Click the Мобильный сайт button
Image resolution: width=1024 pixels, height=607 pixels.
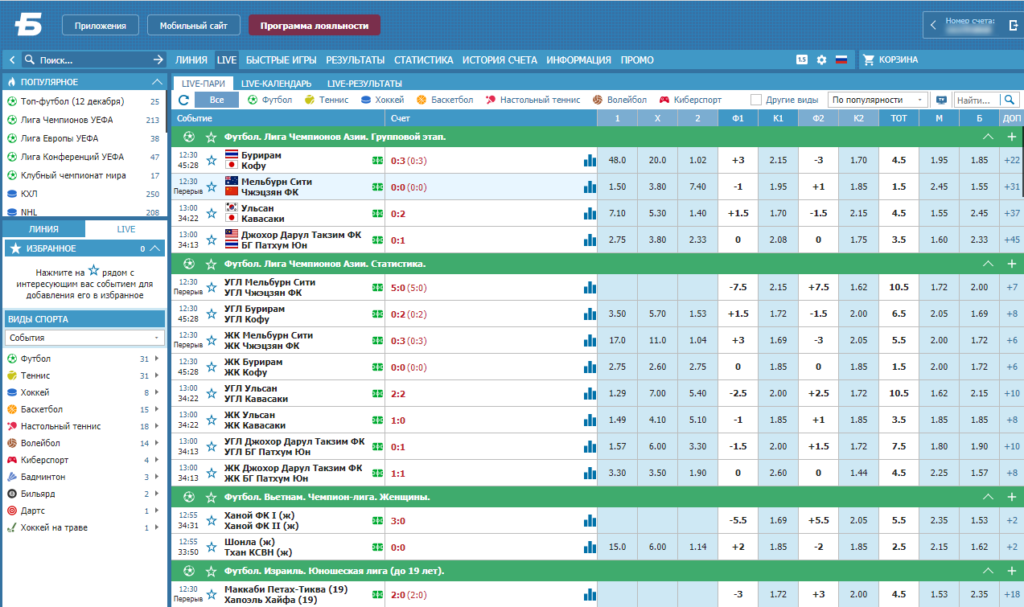(193, 25)
